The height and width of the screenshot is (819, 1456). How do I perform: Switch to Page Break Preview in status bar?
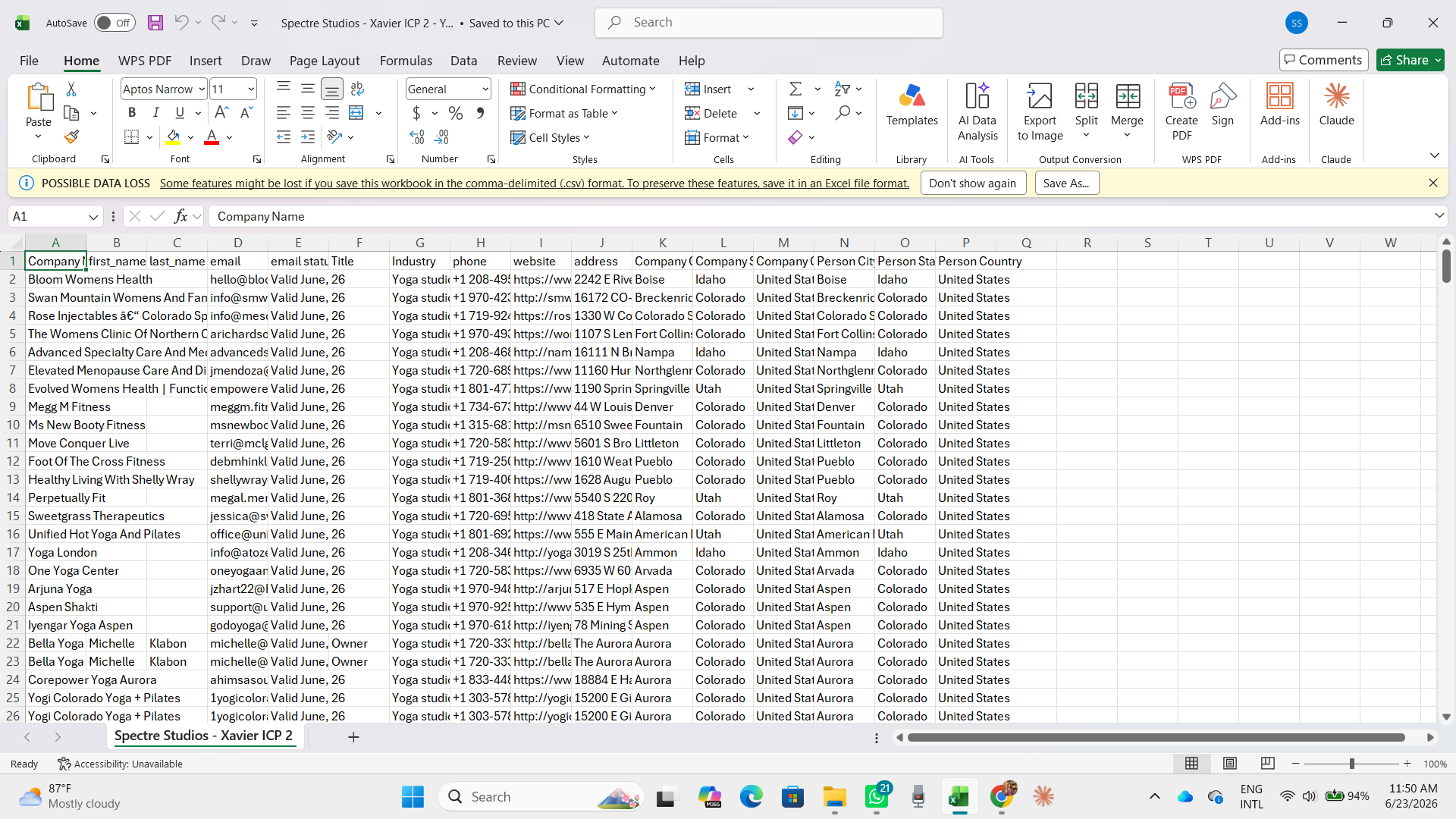pos(1268,764)
